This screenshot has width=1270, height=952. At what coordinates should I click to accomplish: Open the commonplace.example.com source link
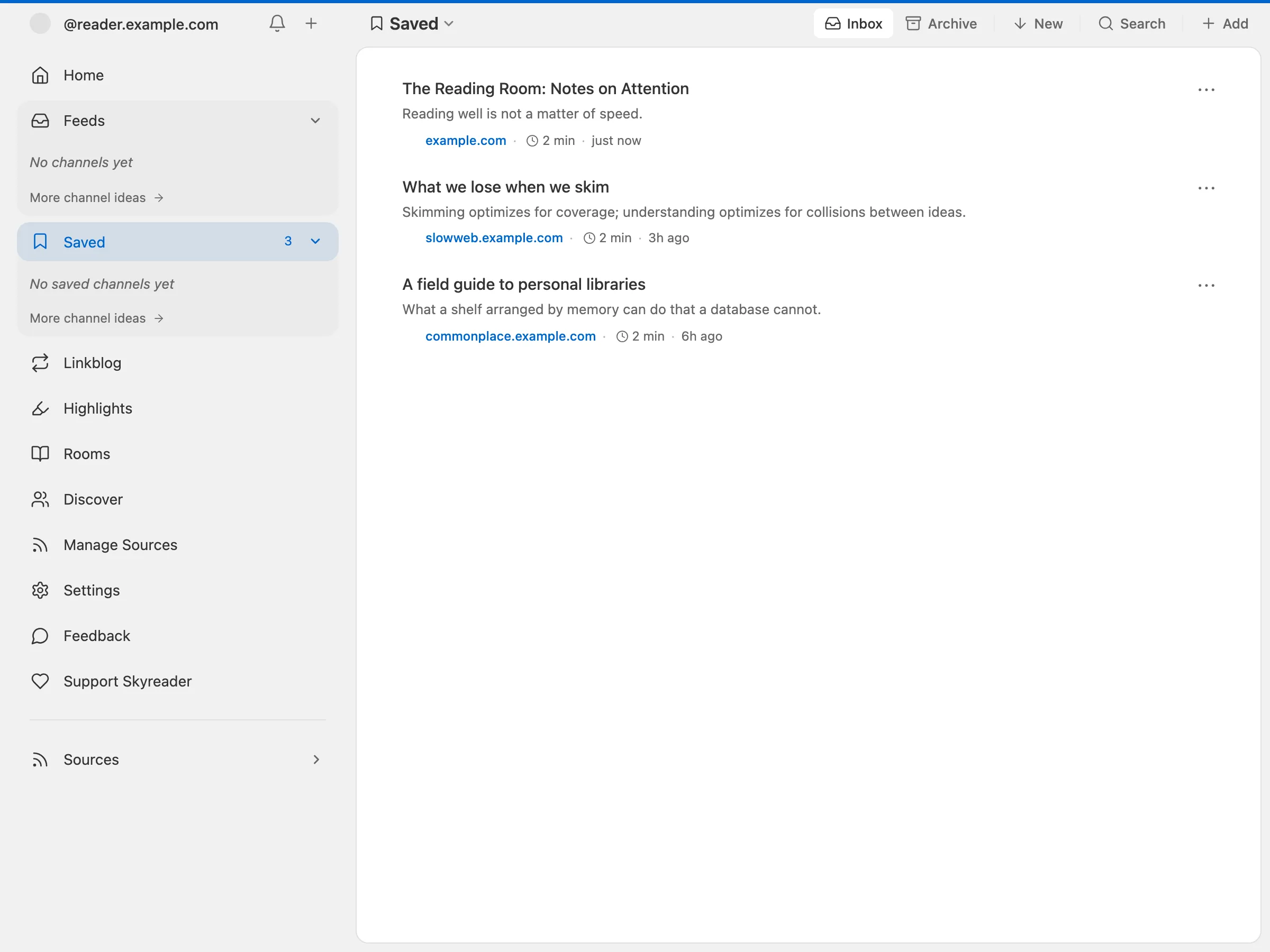511,336
